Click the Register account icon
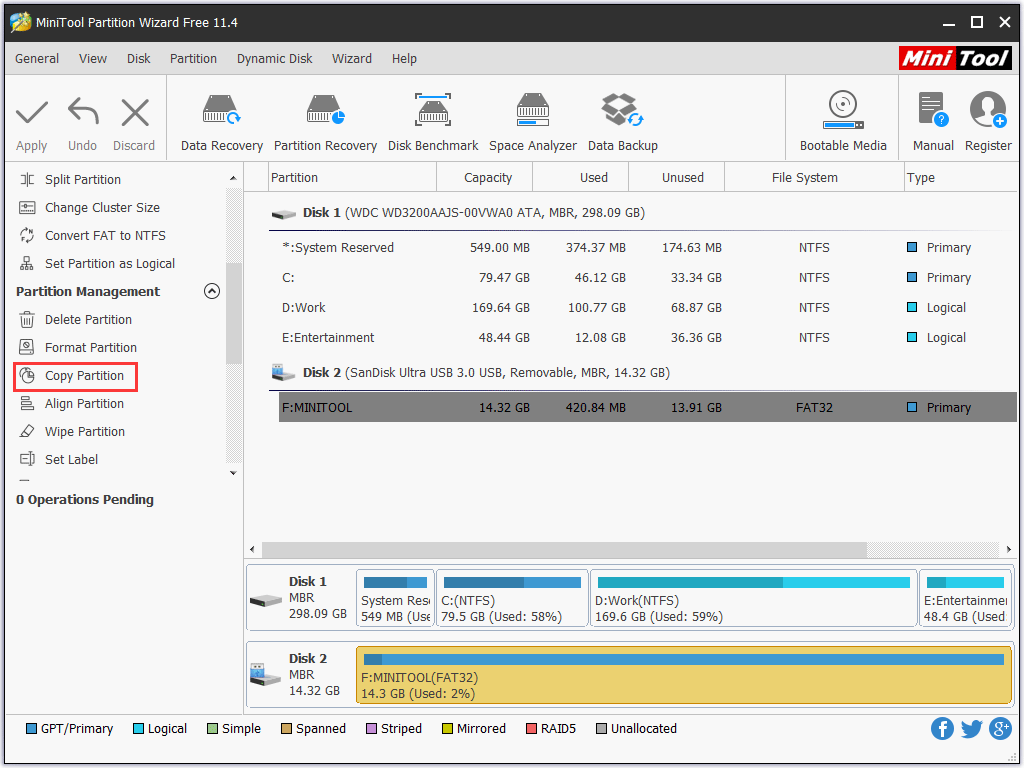Viewport: 1024px width, 768px height. pos(987,122)
